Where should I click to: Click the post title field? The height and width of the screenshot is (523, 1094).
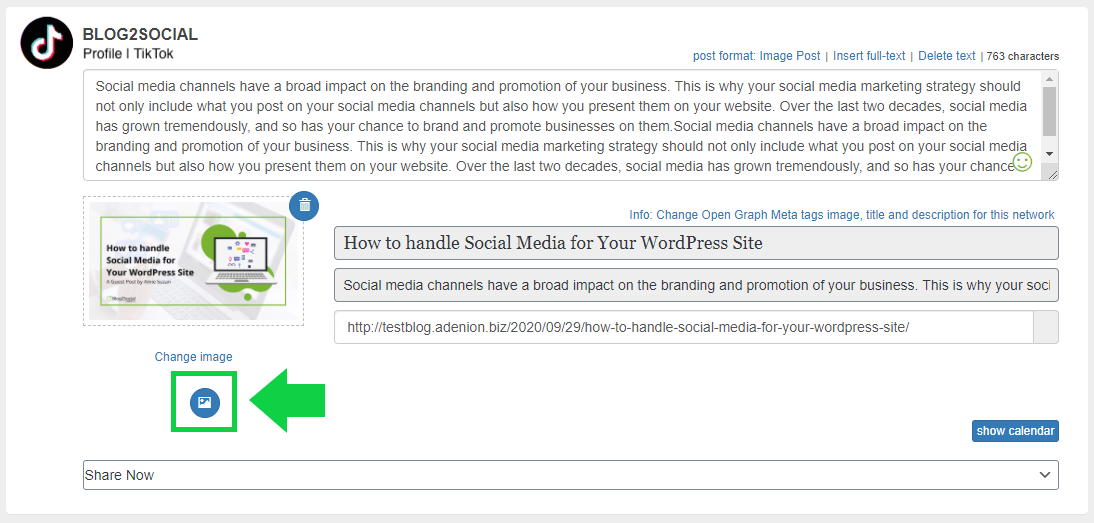click(696, 243)
